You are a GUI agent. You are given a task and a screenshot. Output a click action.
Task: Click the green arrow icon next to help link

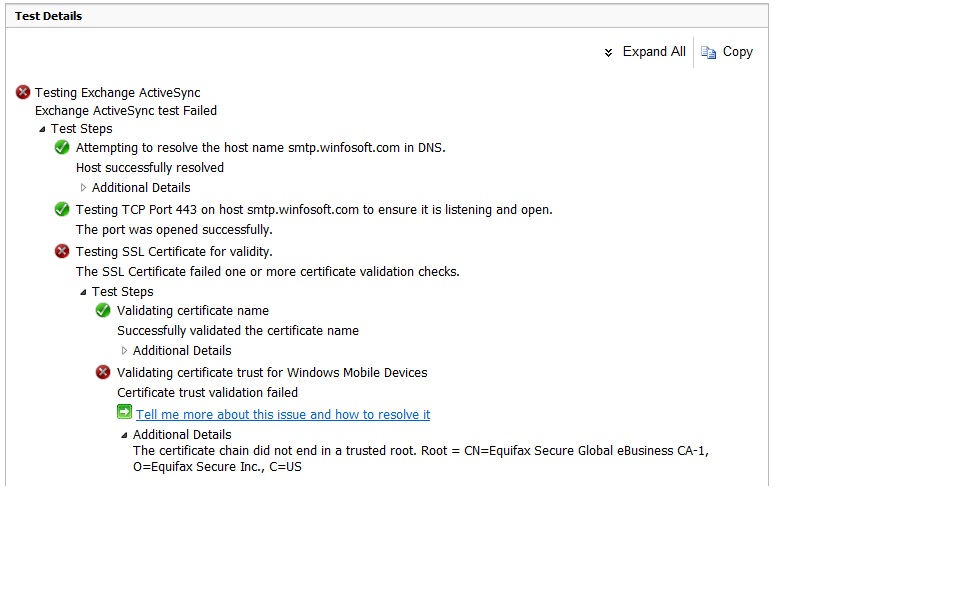124,412
